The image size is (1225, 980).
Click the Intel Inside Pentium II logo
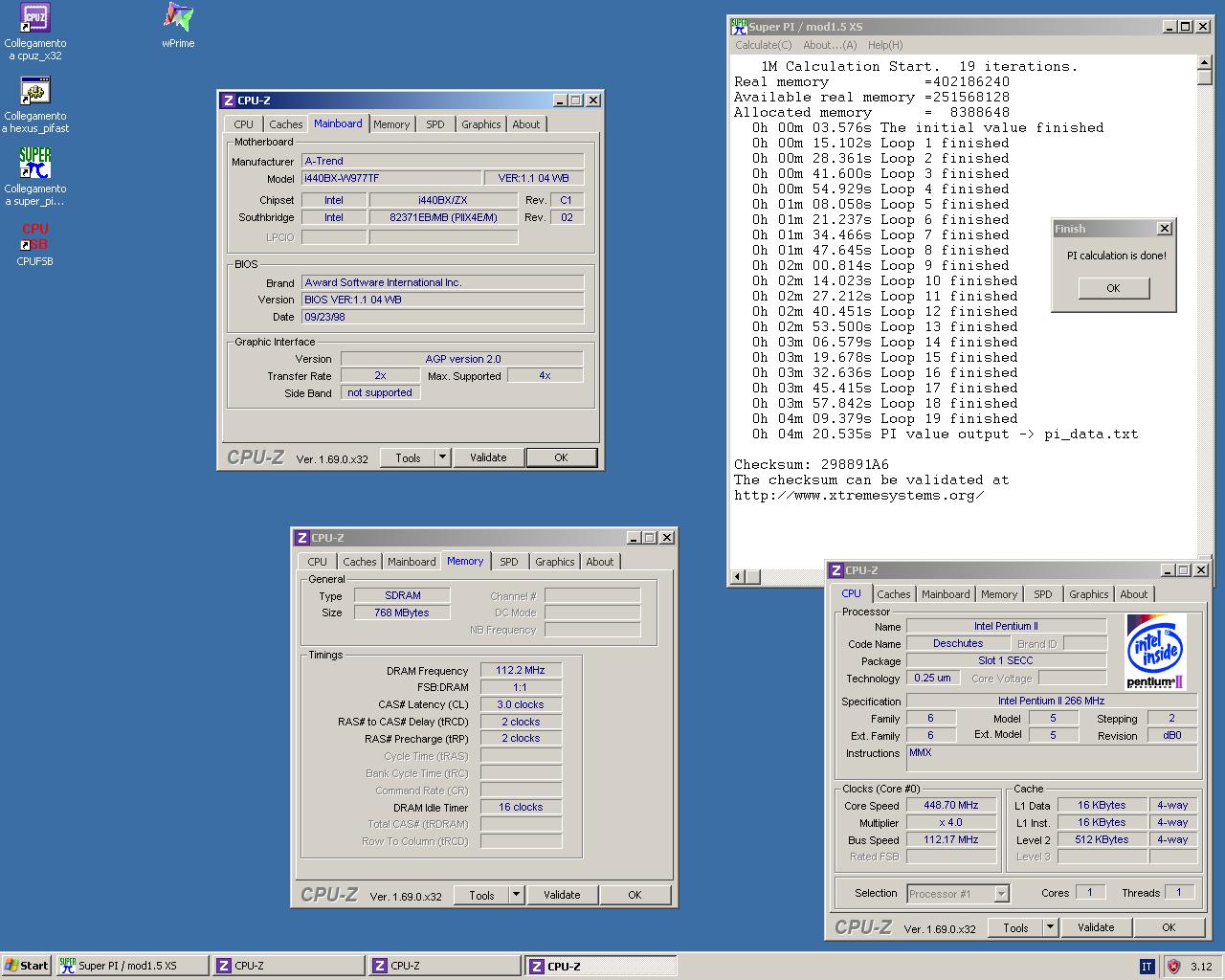click(x=1156, y=652)
